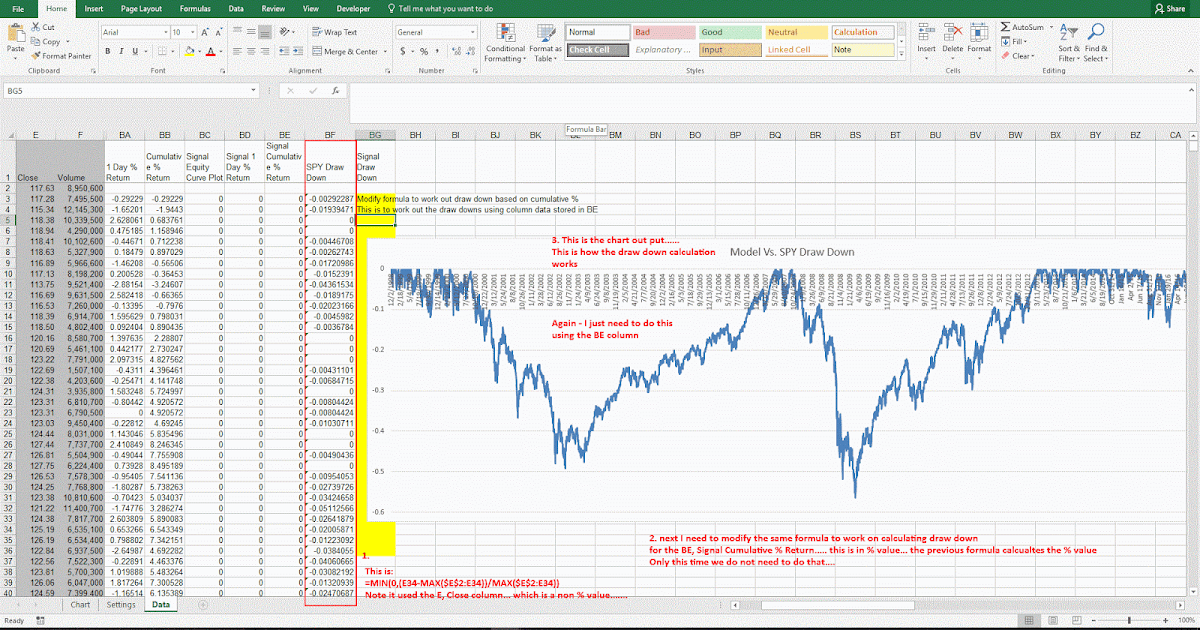Viewport: 1200px width, 630px height.
Task: Click the Font Color red swatch
Action: [213, 54]
